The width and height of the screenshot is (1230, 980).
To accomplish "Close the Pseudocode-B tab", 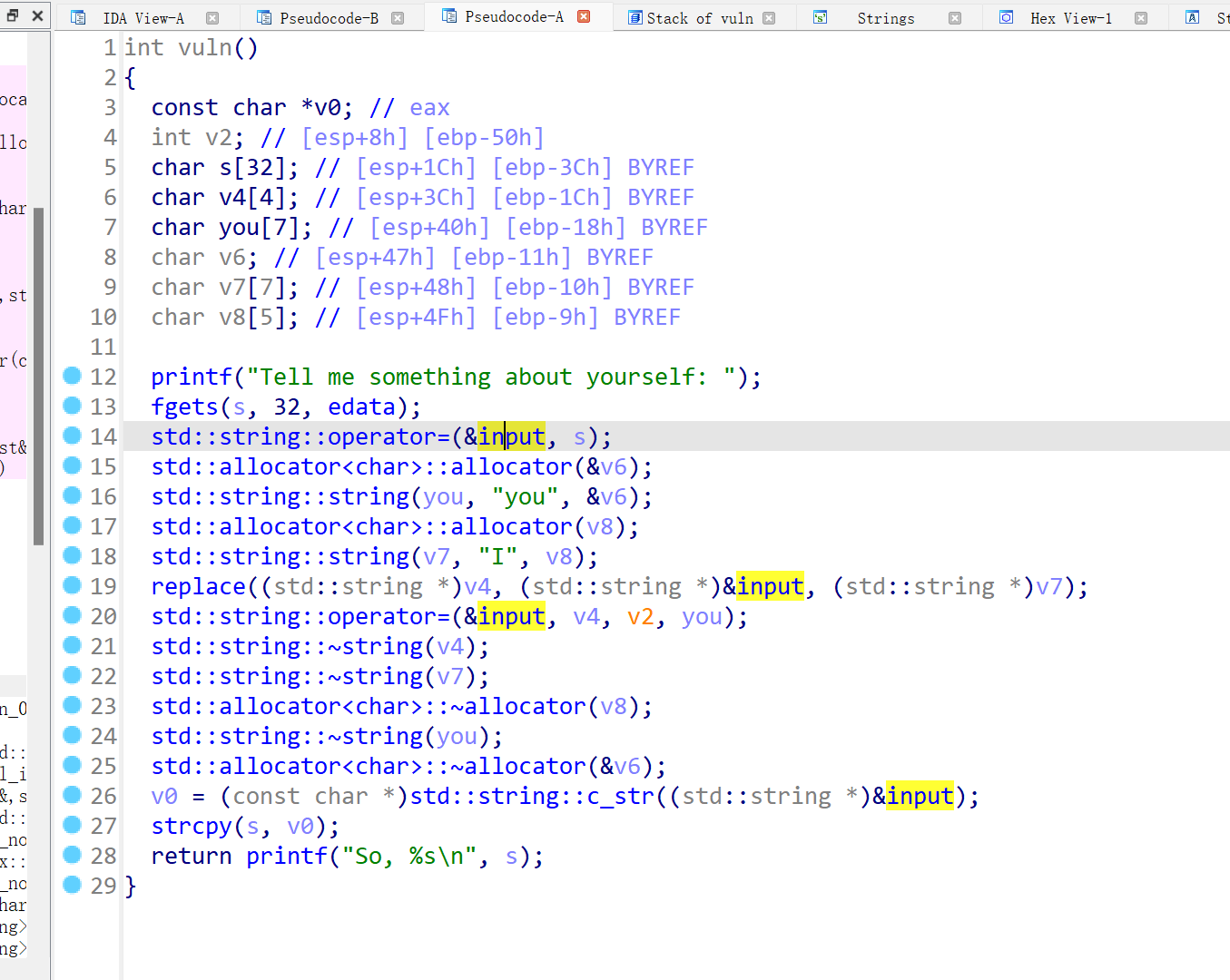I will pos(397,18).
